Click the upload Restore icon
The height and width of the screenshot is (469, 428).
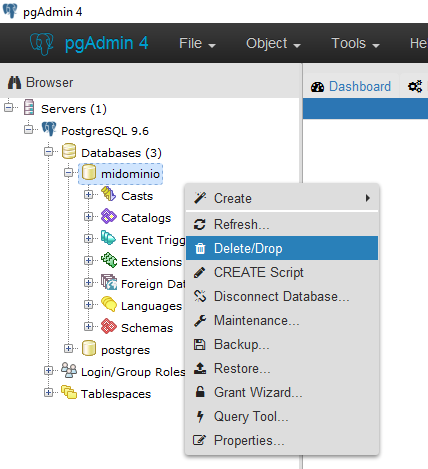click(x=200, y=368)
